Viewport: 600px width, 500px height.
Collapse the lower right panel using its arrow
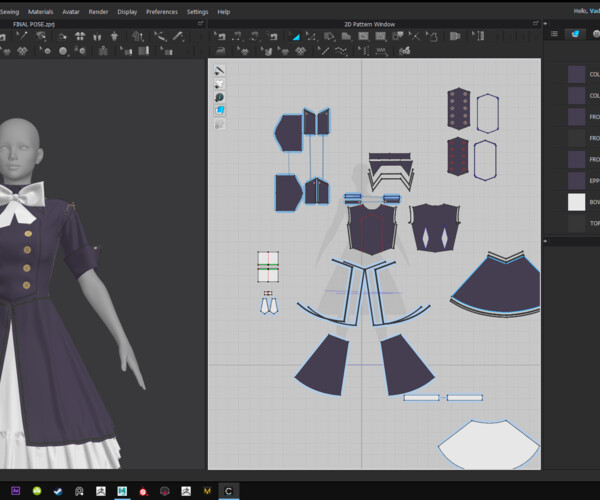pos(545,241)
